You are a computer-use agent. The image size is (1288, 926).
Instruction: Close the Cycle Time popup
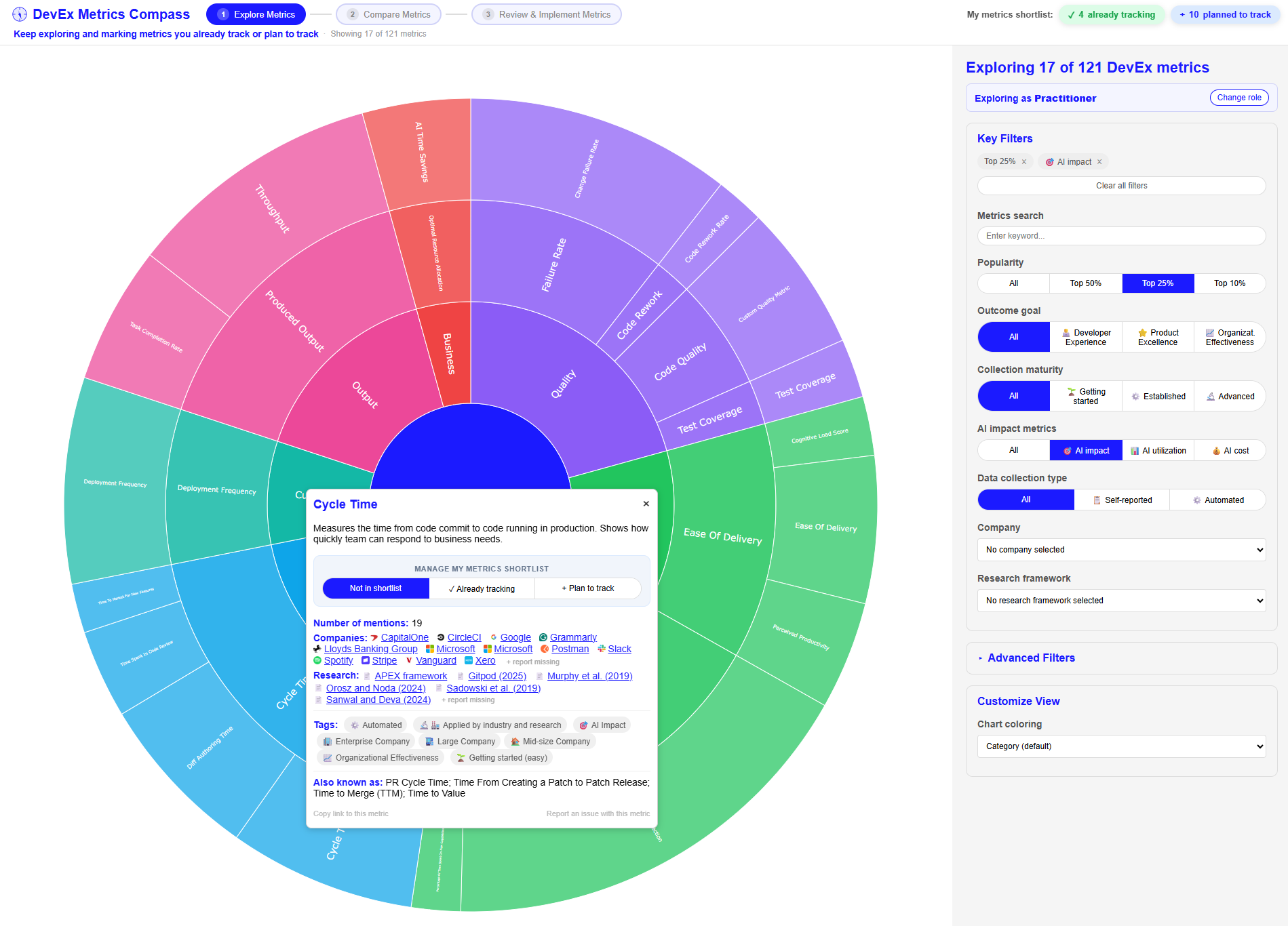click(646, 504)
